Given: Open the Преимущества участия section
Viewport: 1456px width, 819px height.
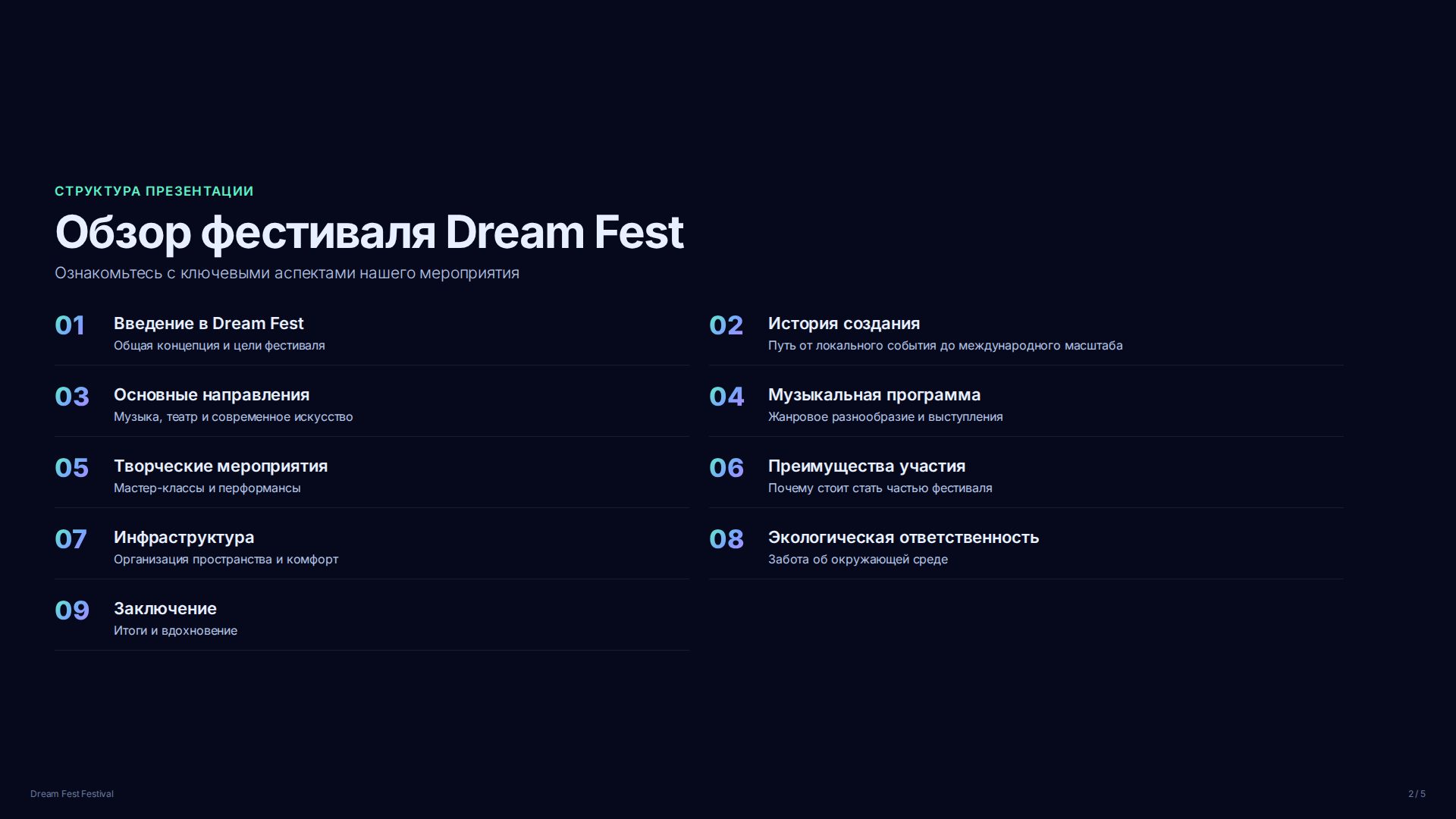Looking at the screenshot, I should 1026,476.
